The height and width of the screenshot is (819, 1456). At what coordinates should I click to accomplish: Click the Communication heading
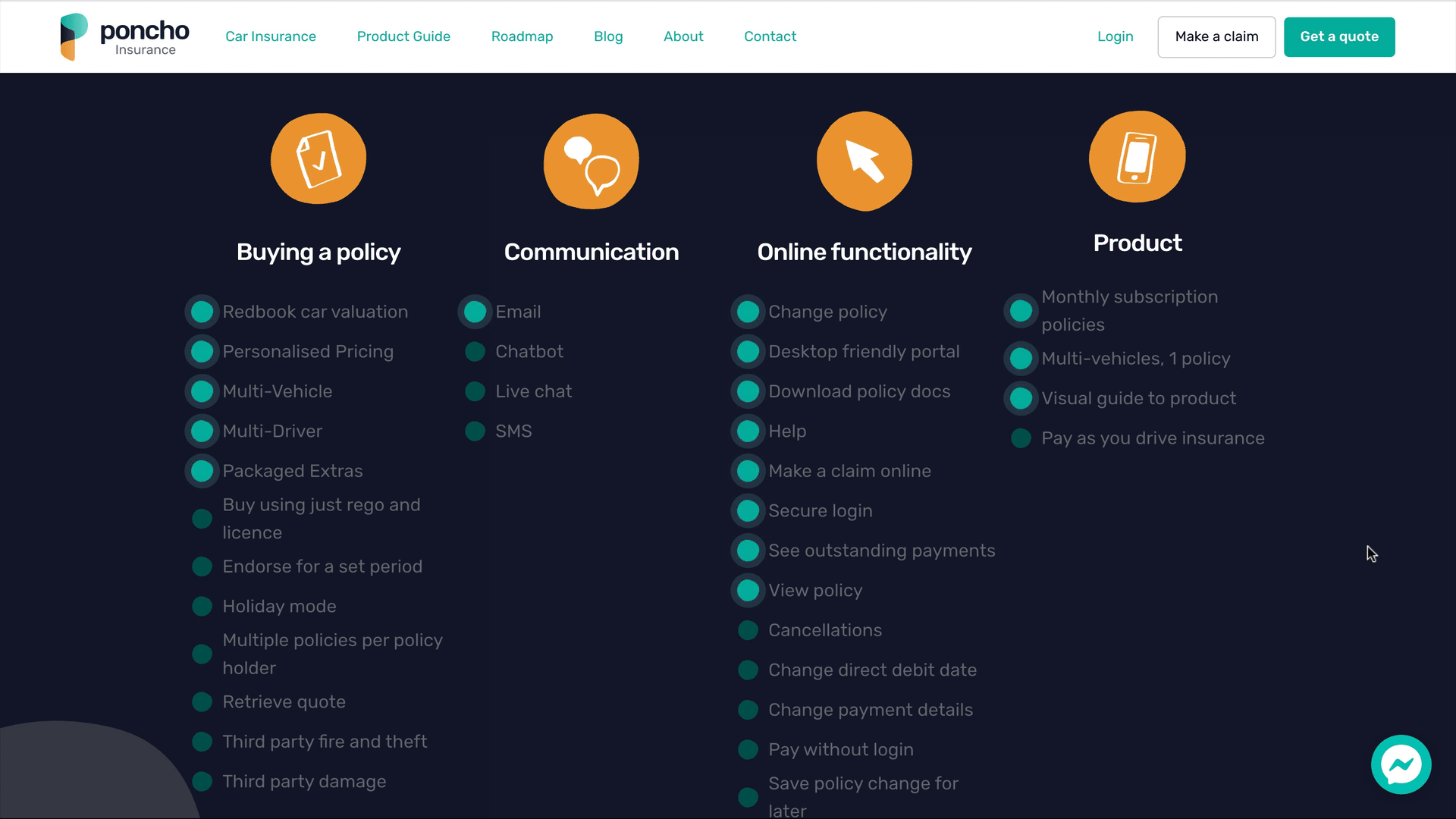coord(591,252)
